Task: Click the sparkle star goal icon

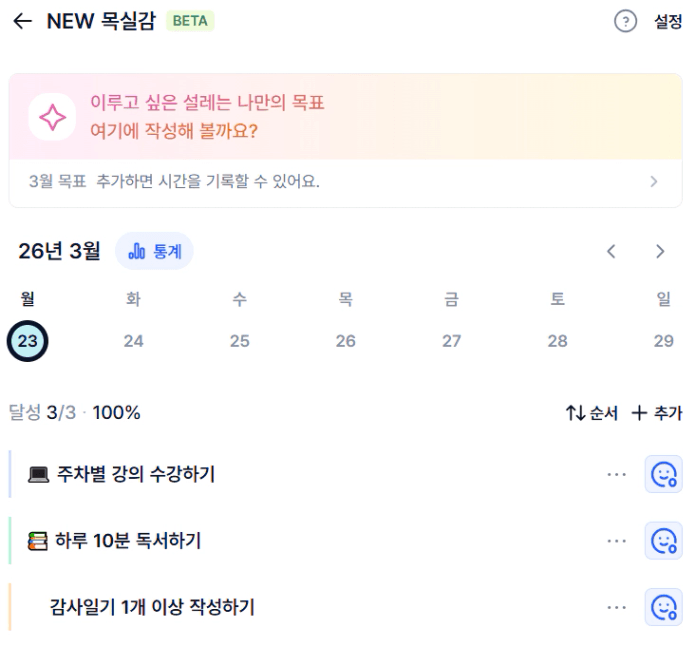Action: pos(52,118)
